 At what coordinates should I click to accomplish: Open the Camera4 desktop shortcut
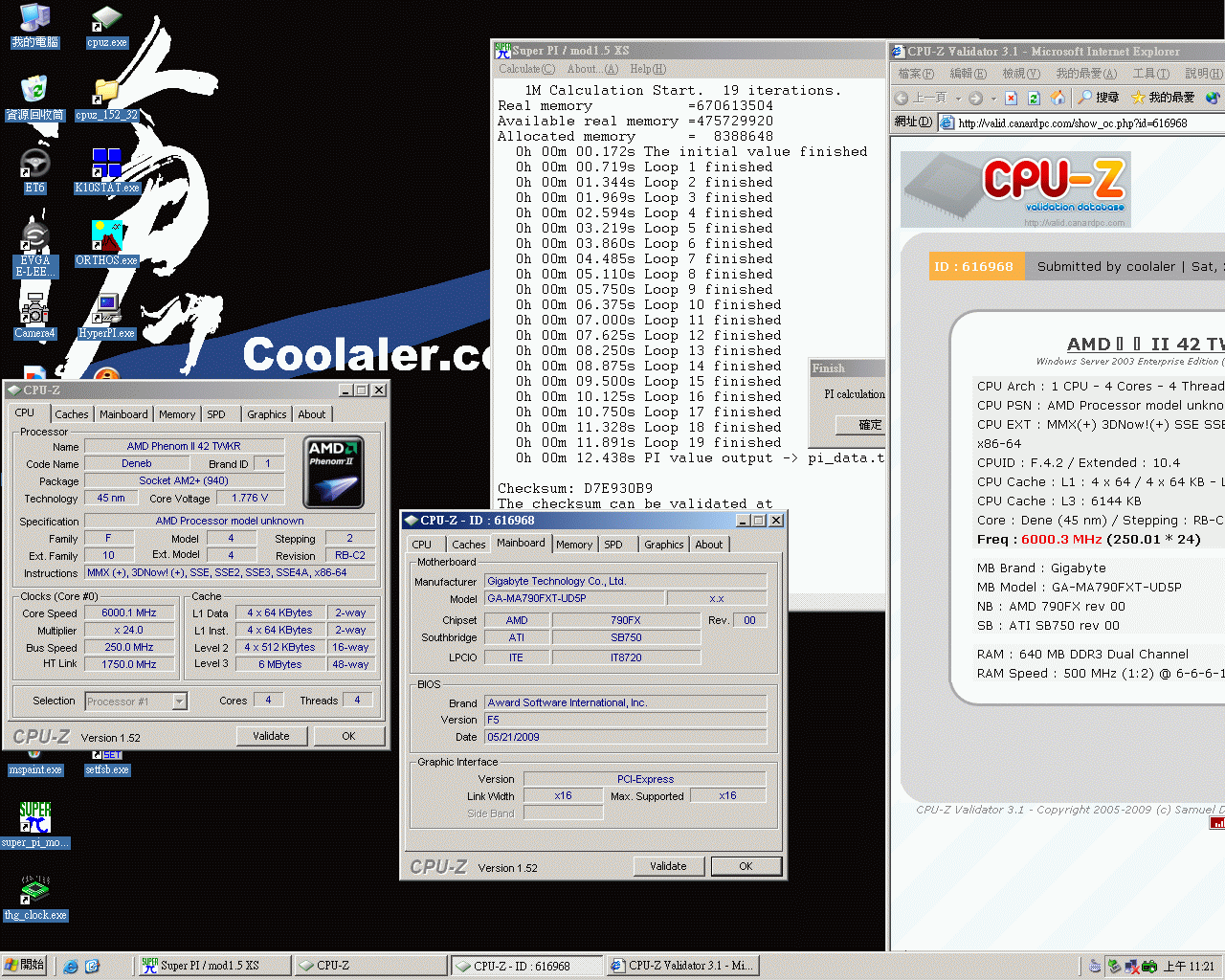tap(35, 317)
